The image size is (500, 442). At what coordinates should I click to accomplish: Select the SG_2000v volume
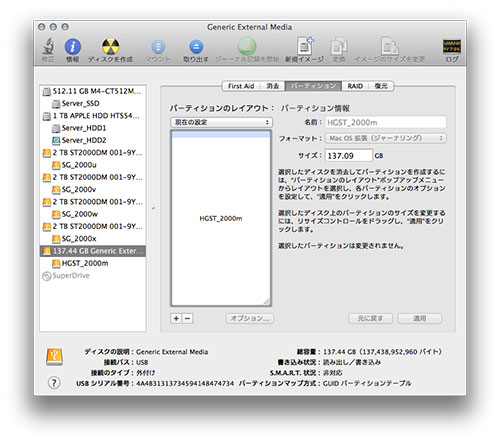click(93, 190)
